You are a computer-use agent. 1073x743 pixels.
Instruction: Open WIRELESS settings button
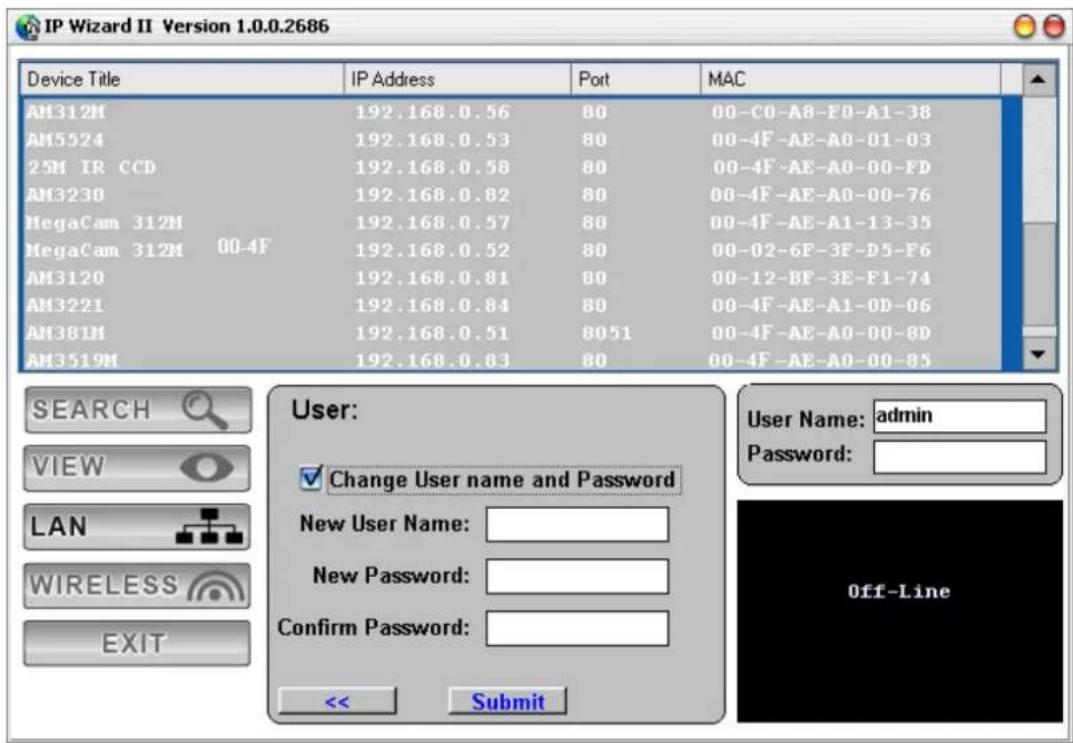point(137,586)
